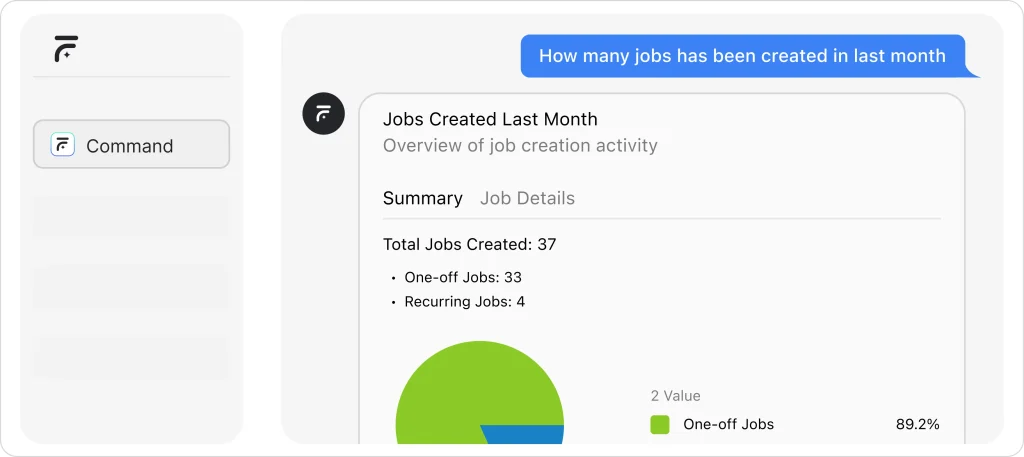Viewport: 1024px width, 457px height.
Task: Click the Command icon in the sidebar
Action: tap(63, 145)
